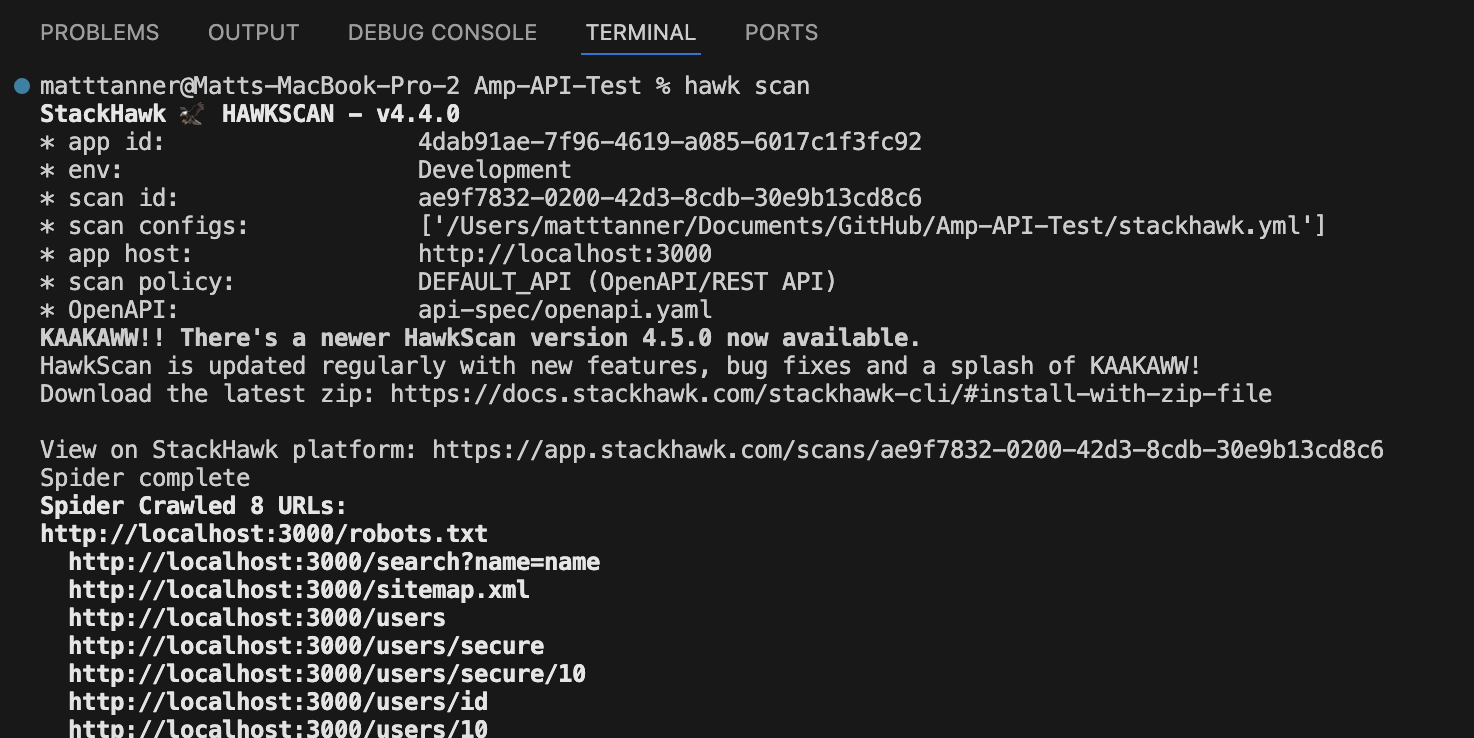Open the localhost:3000/sitemap.xml URL
This screenshot has width=1474, height=738.
coord(299,590)
